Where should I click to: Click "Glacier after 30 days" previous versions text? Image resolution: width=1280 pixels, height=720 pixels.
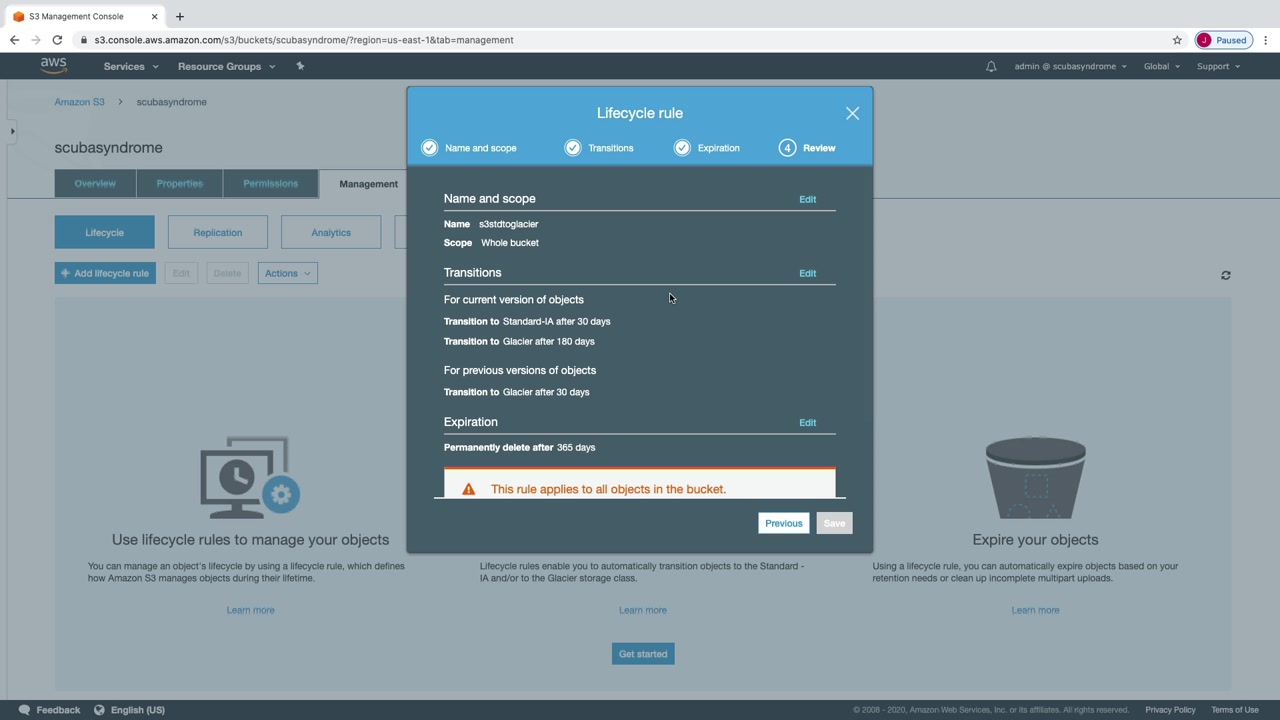point(546,392)
